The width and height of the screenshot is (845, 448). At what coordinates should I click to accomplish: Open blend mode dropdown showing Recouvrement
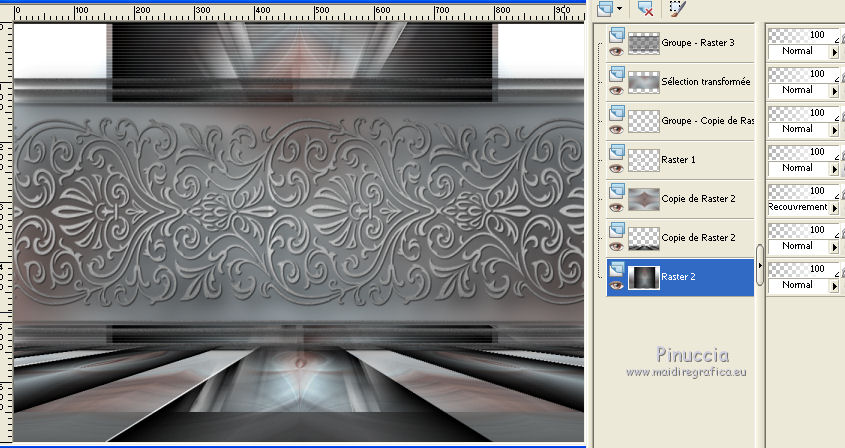834,207
